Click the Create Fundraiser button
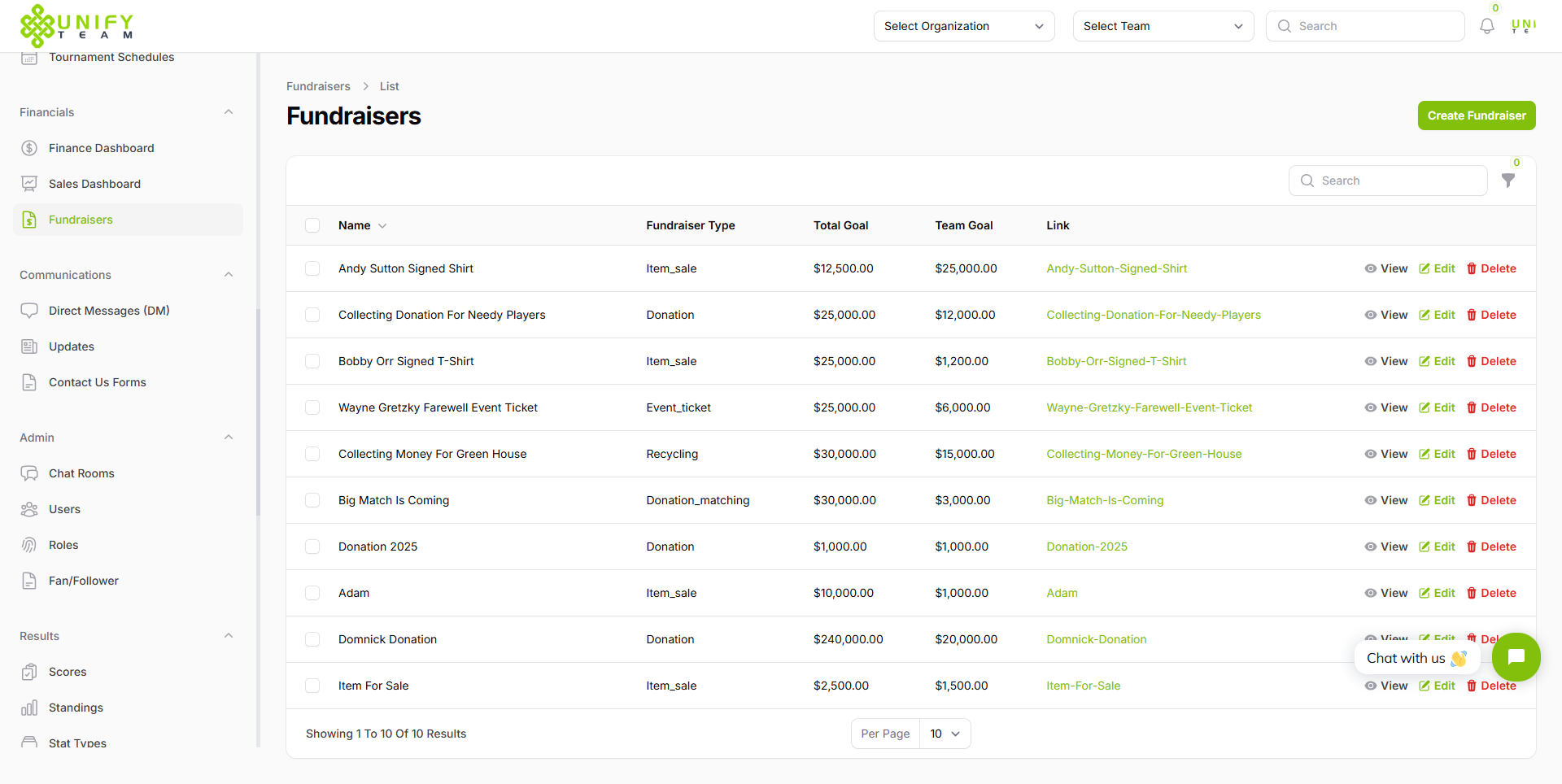This screenshot has height=784, width=1562. [x=1476, y=115]
